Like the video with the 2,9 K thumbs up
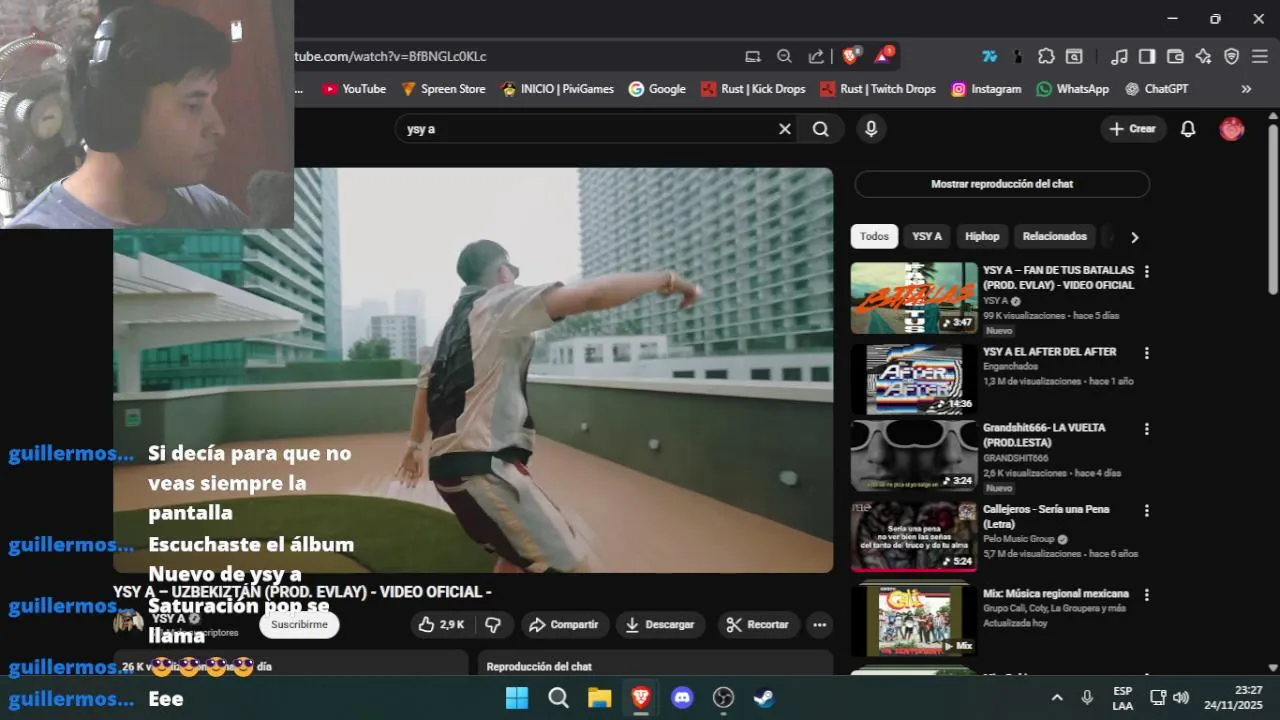Screen dimensions: 1280x720 coord(442,625)
